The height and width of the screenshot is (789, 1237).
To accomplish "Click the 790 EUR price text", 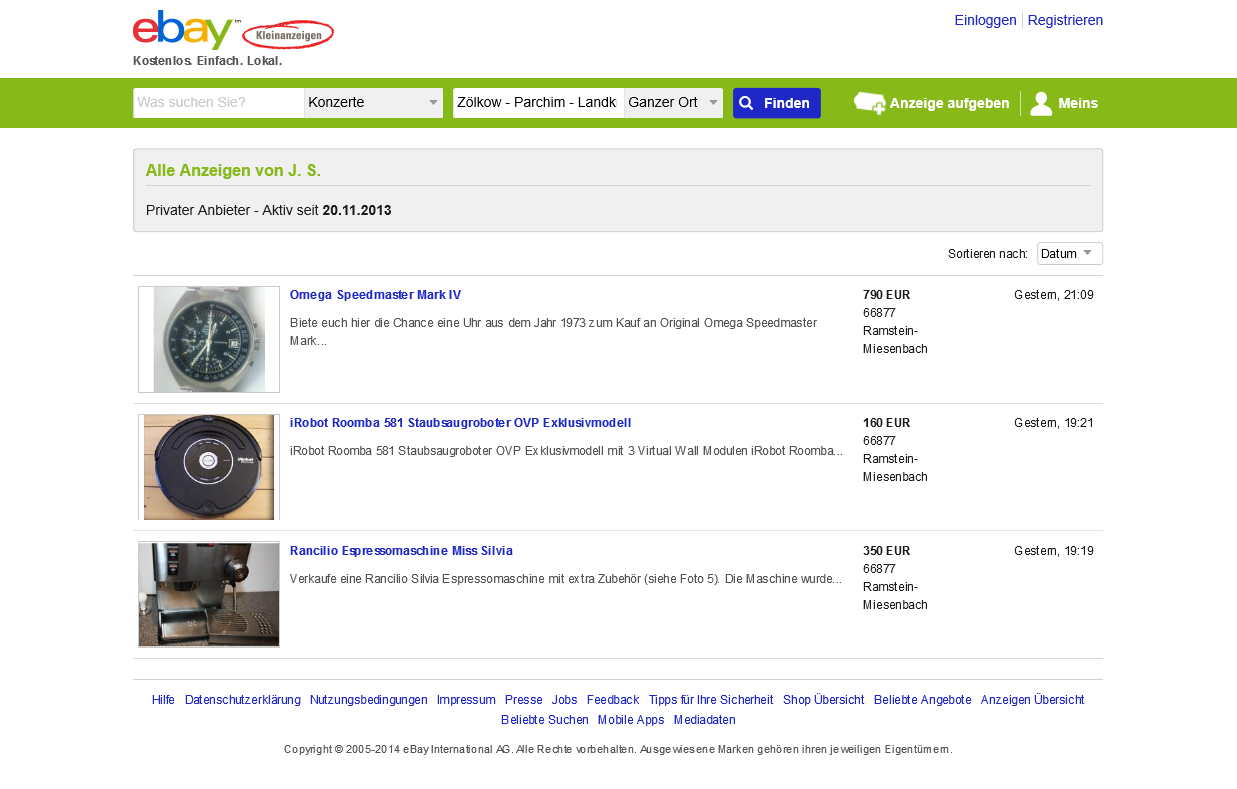I will click(x=887, y=295).
